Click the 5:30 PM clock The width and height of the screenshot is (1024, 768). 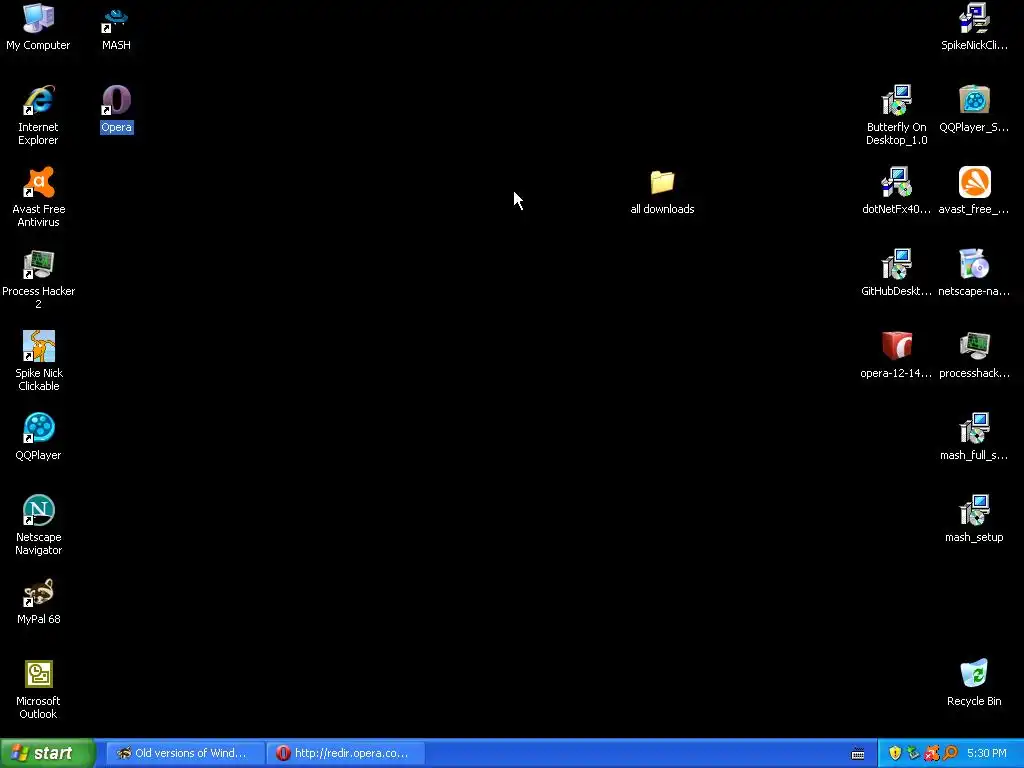pyautogui.click(x=987, y=753)
